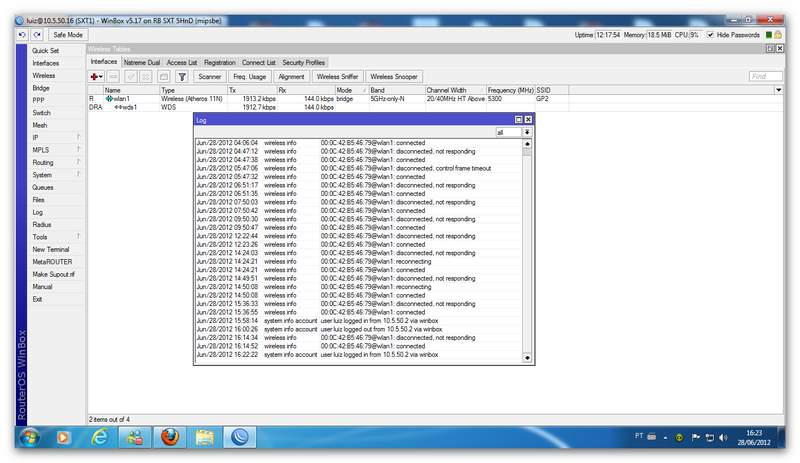Click the Safe Mode button

68,35
